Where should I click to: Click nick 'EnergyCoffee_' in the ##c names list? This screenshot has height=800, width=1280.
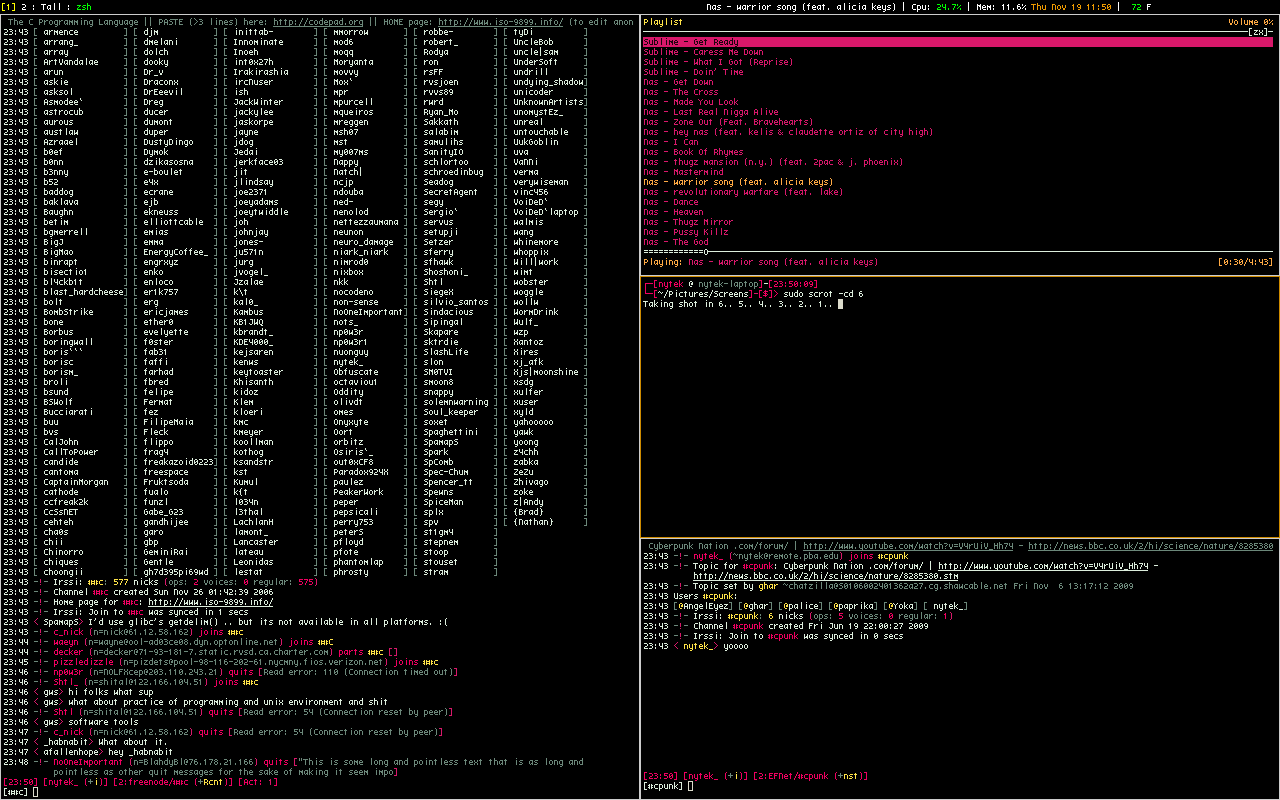point(175,252)
